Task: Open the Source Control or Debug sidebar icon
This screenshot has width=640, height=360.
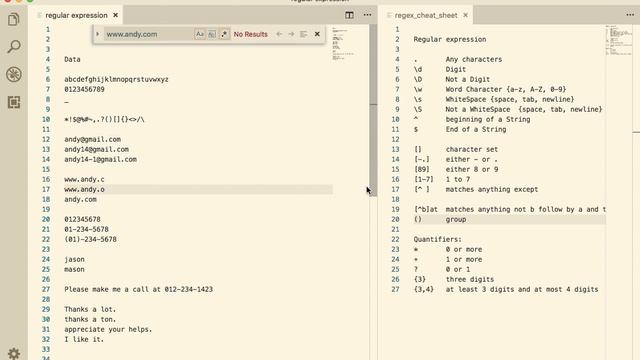Action: tap(13, 75)
